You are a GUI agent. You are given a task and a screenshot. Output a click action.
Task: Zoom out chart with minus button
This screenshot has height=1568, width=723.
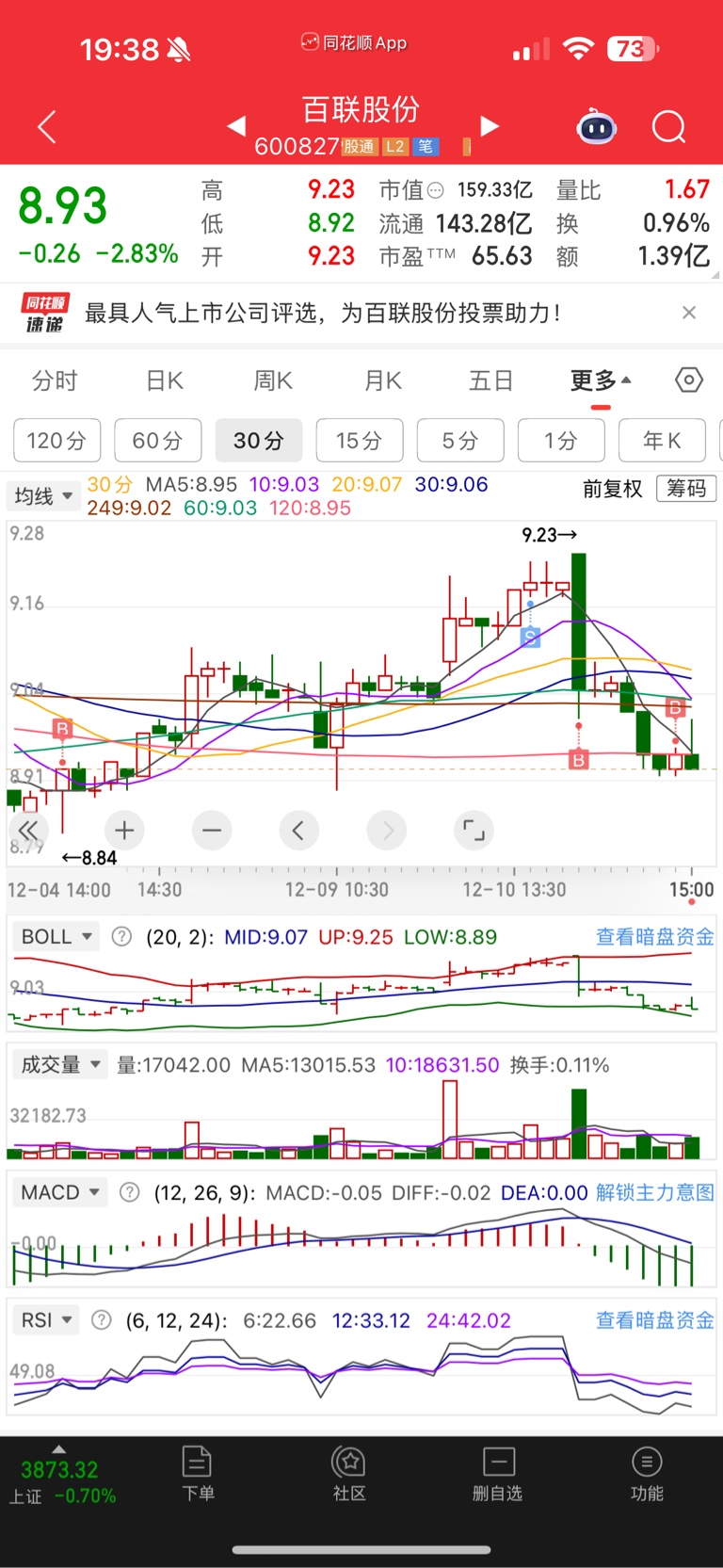(x=212, y=830)
